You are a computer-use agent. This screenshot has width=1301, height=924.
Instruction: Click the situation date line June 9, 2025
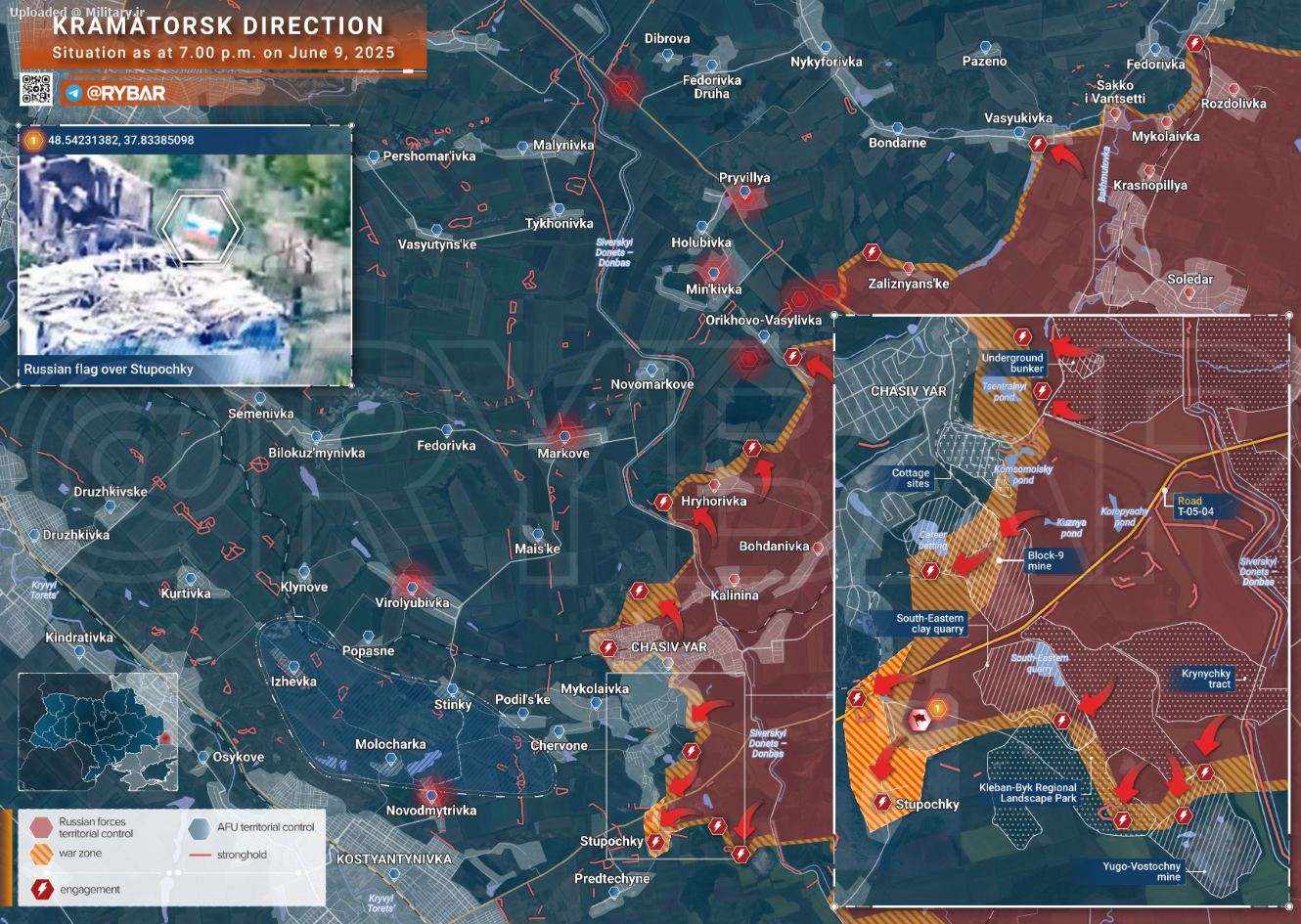pyautogui.click(x=224, y=53)
